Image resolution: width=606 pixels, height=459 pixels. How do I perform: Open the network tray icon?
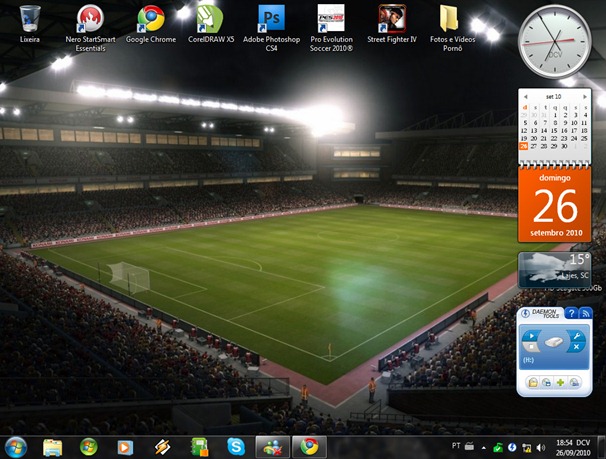point(526,448)
